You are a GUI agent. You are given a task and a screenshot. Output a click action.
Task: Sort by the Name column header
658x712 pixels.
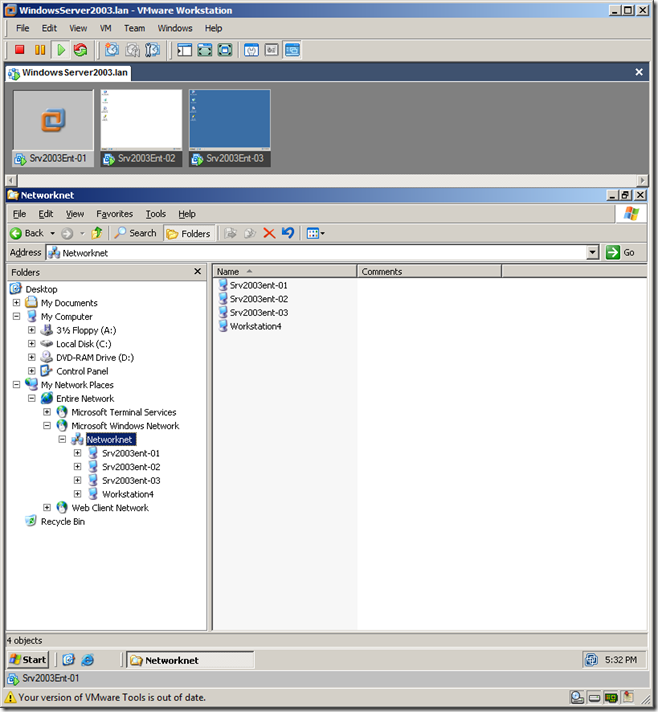tap(285, 272)
